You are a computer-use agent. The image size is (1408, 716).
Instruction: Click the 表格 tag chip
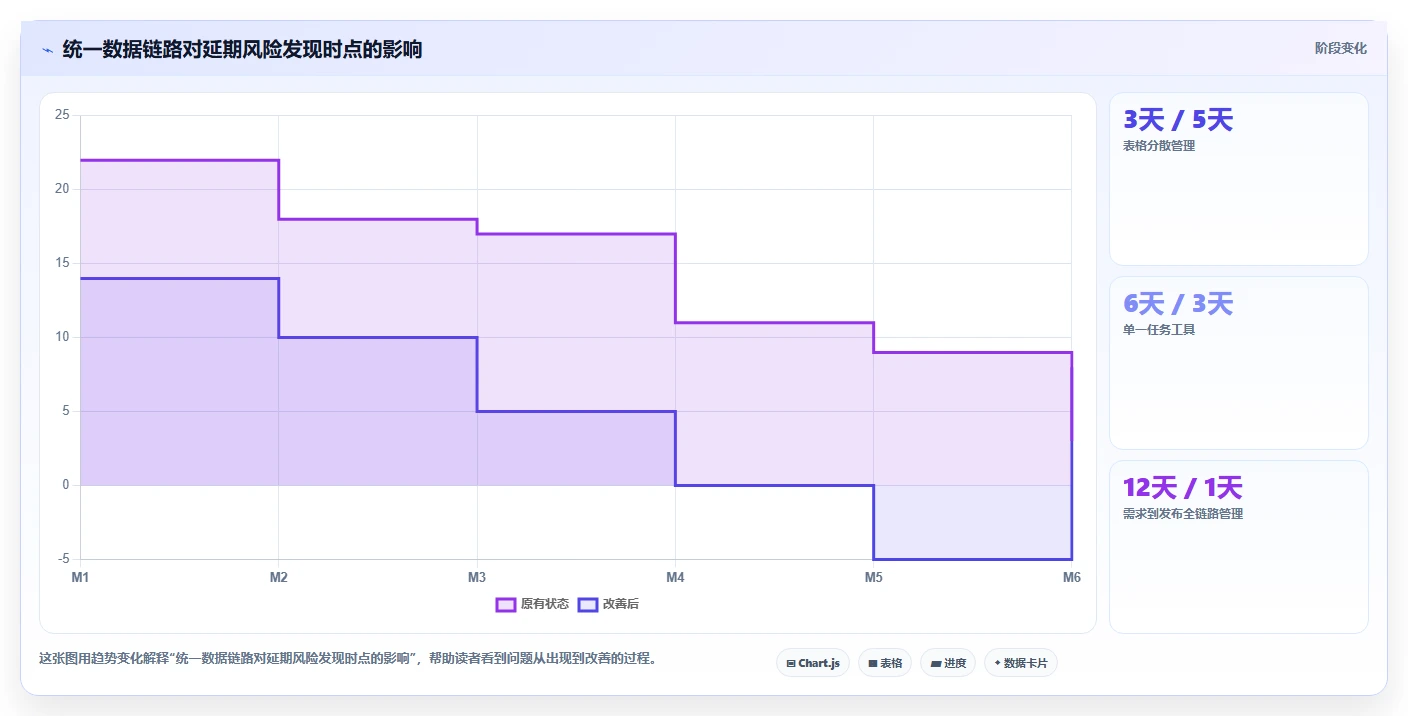tap(885, 663)
